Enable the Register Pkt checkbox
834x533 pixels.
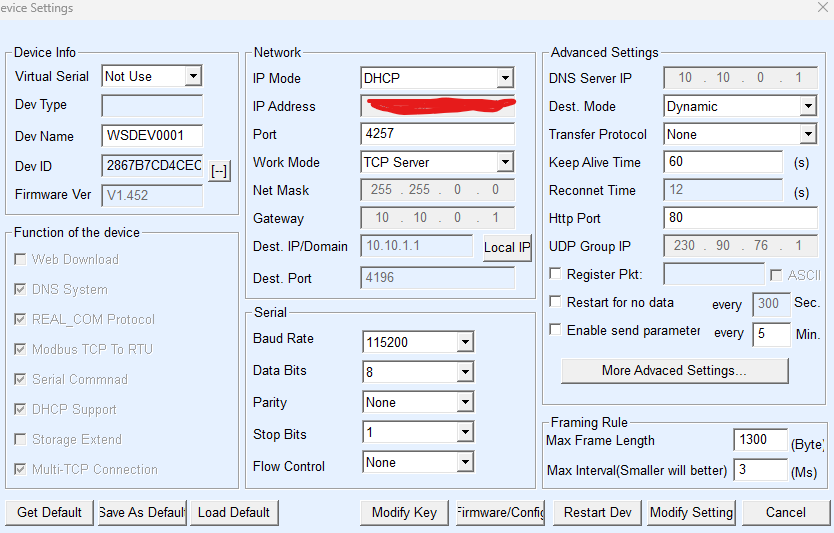point(556,274)
